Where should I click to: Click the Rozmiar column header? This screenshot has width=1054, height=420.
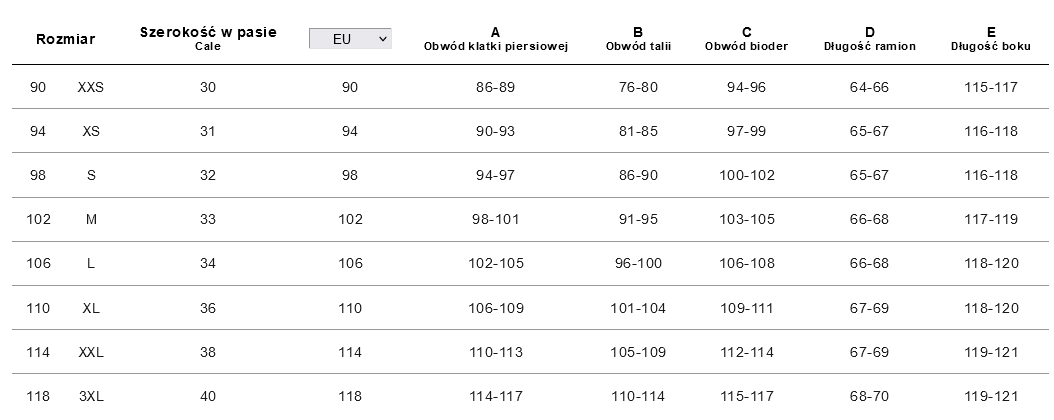[65, 40]
